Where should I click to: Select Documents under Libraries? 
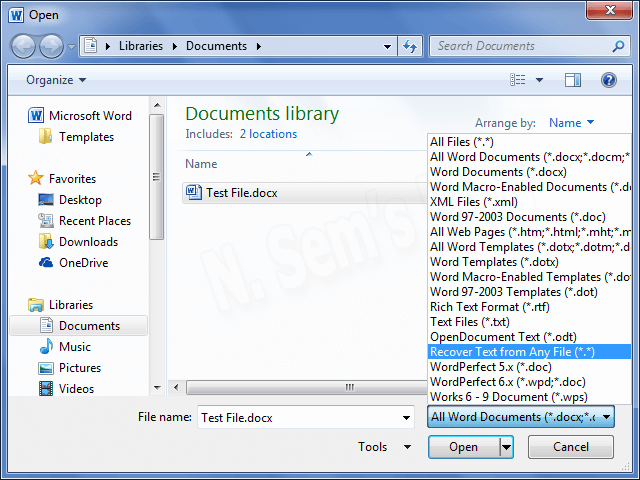pos(78,326)
